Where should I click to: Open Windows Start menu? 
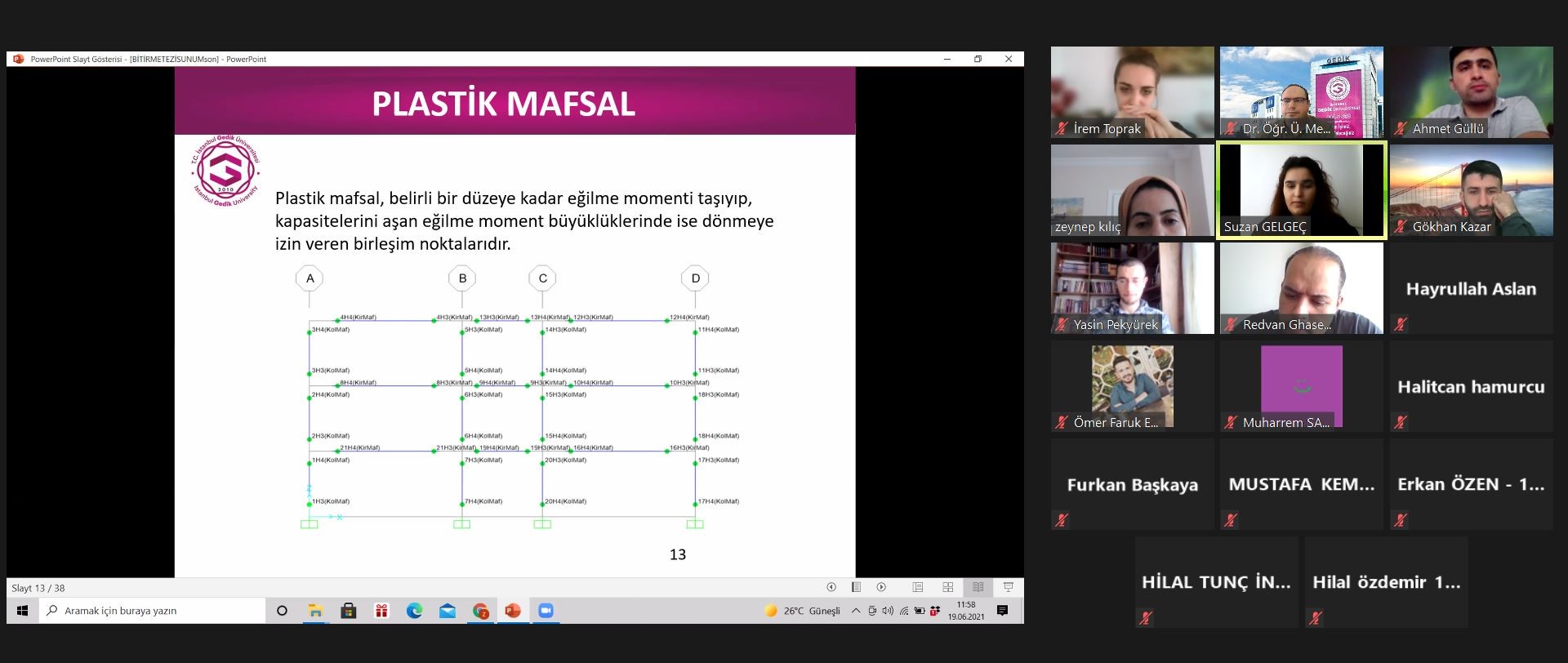pyautogui.click(x=23, y=611)
